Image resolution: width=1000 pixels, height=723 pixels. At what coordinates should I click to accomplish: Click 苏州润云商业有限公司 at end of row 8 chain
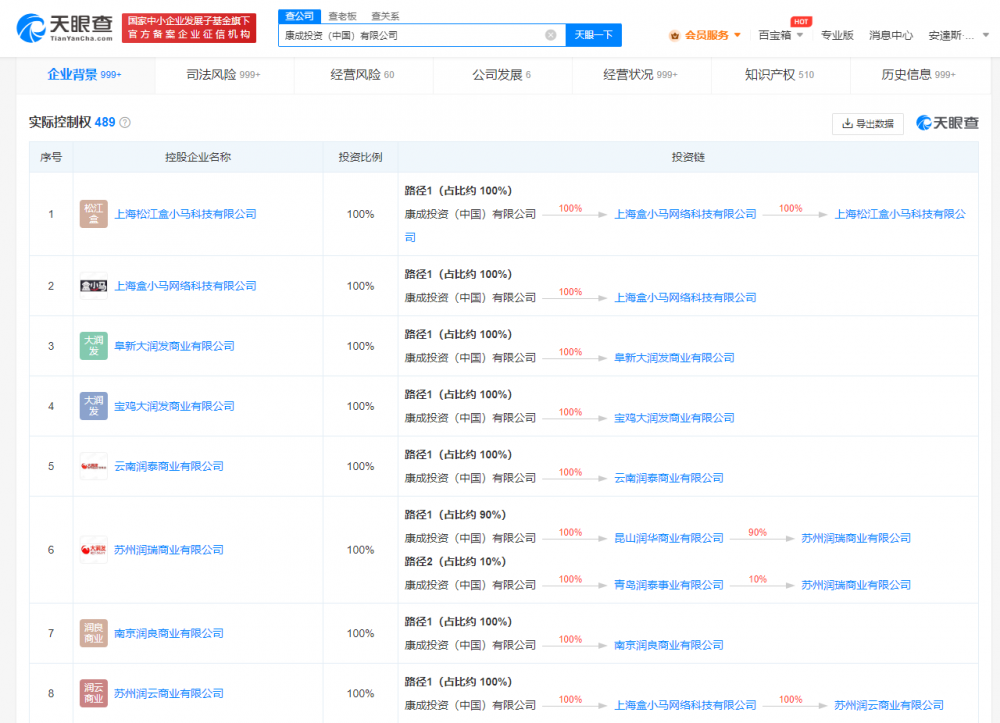[889, 705]
